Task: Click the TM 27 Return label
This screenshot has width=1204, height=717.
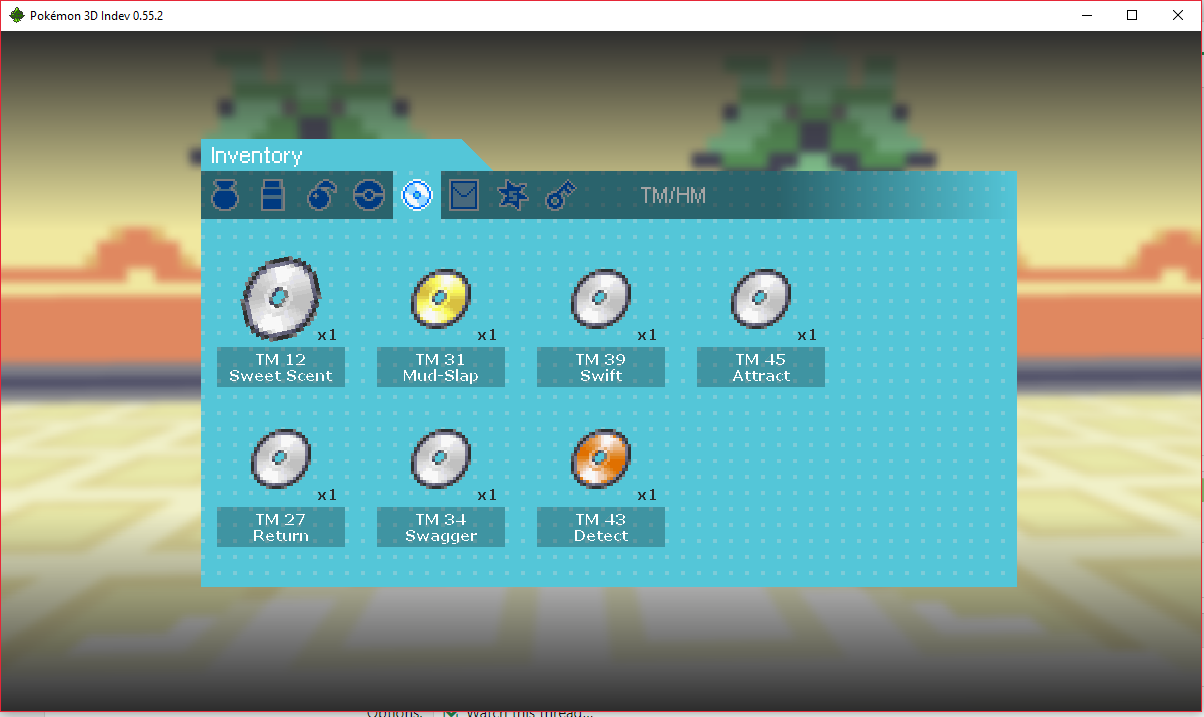Action: tap(281, 527)
